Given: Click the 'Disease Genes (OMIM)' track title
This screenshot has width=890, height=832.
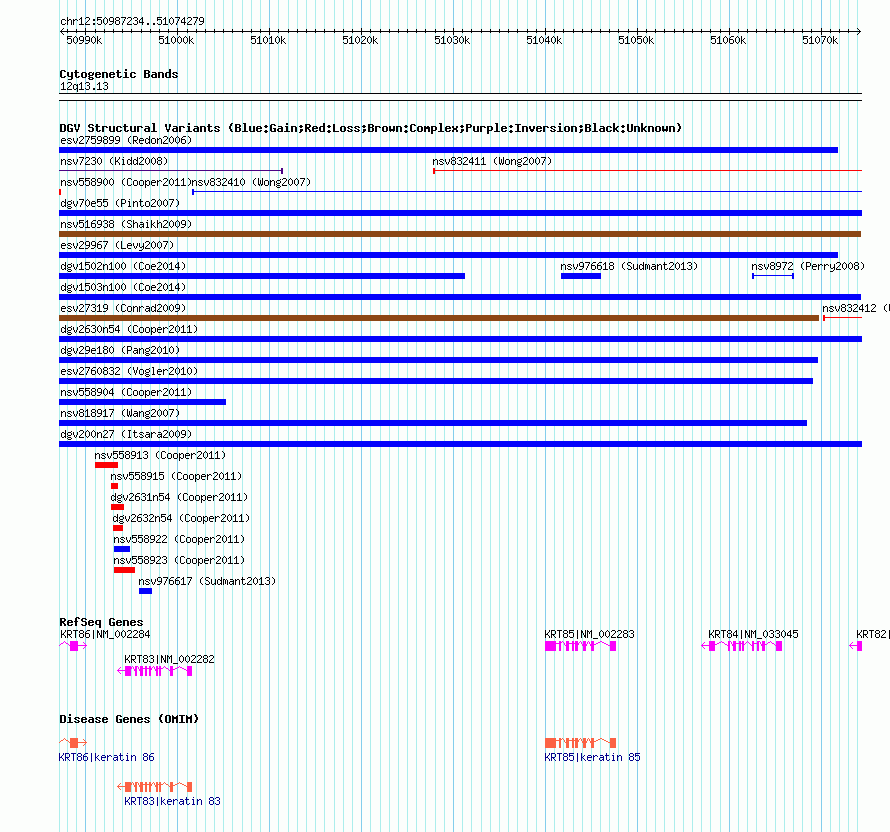Looking at the screenshot, I should (129, 719).
